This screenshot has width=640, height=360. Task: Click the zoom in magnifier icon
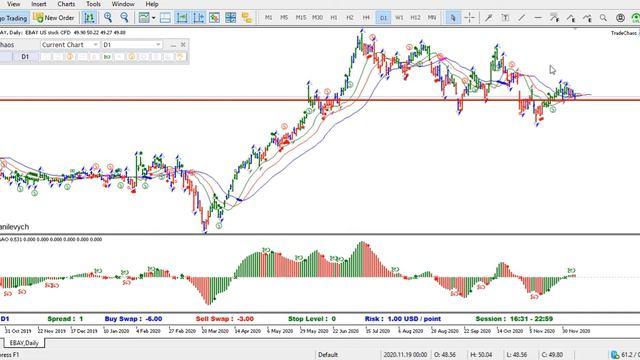(x=108, y=17)
